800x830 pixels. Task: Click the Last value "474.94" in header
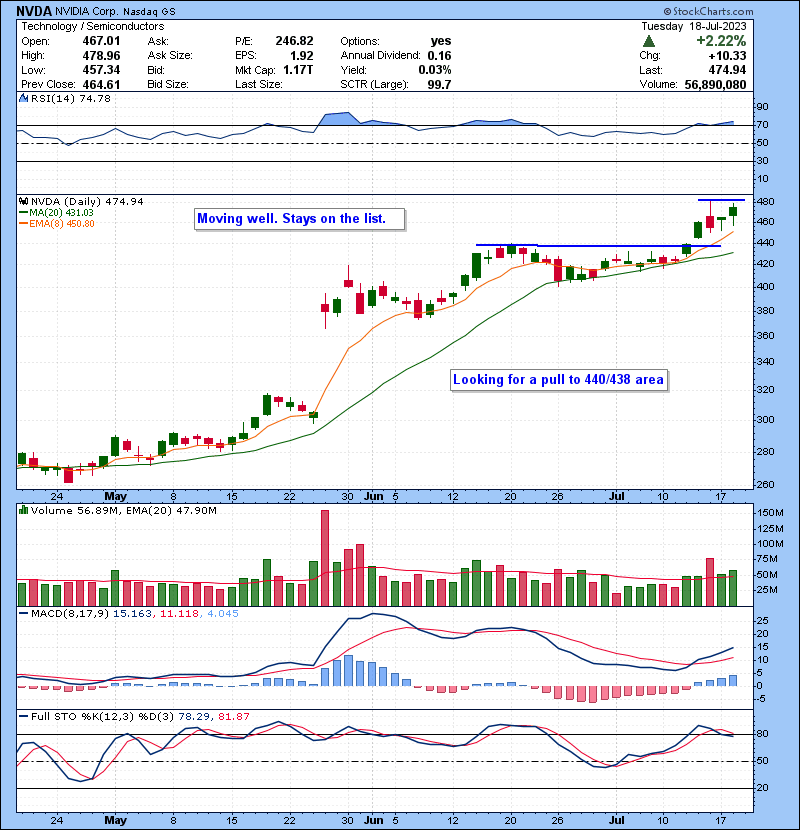click(x=727, y=70)
